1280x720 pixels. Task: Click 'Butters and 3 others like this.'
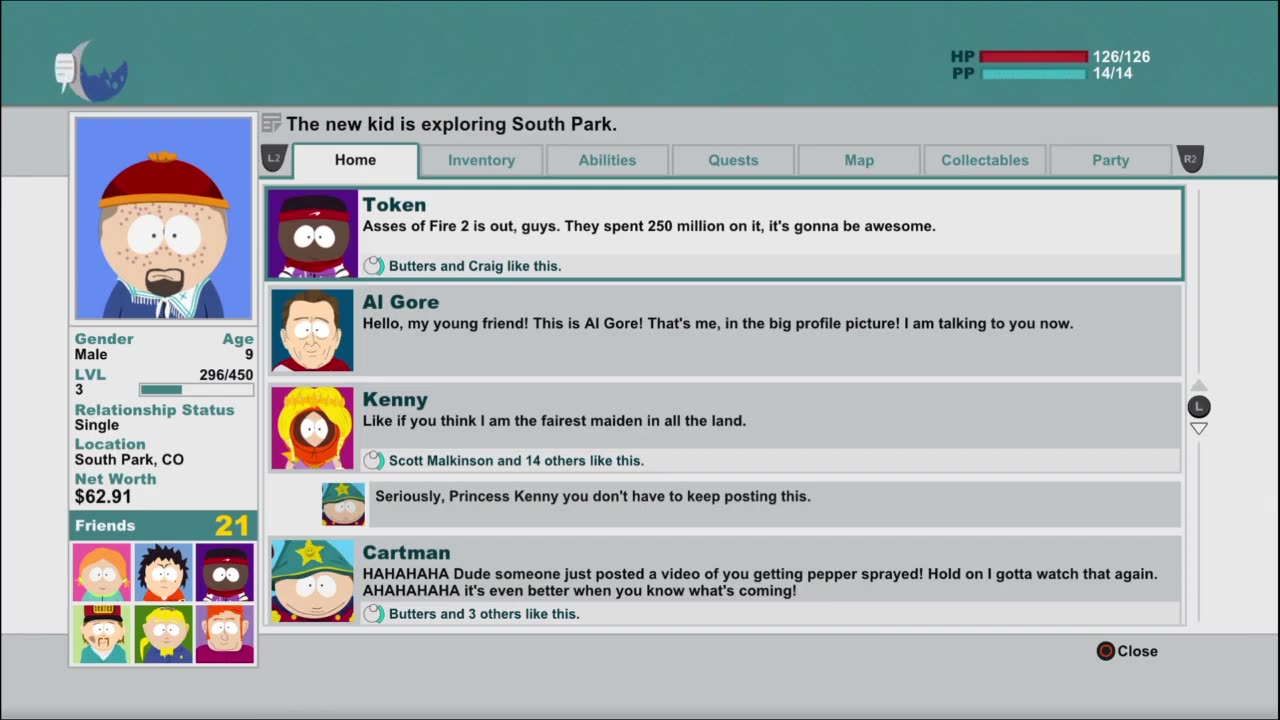click(484, 614)
